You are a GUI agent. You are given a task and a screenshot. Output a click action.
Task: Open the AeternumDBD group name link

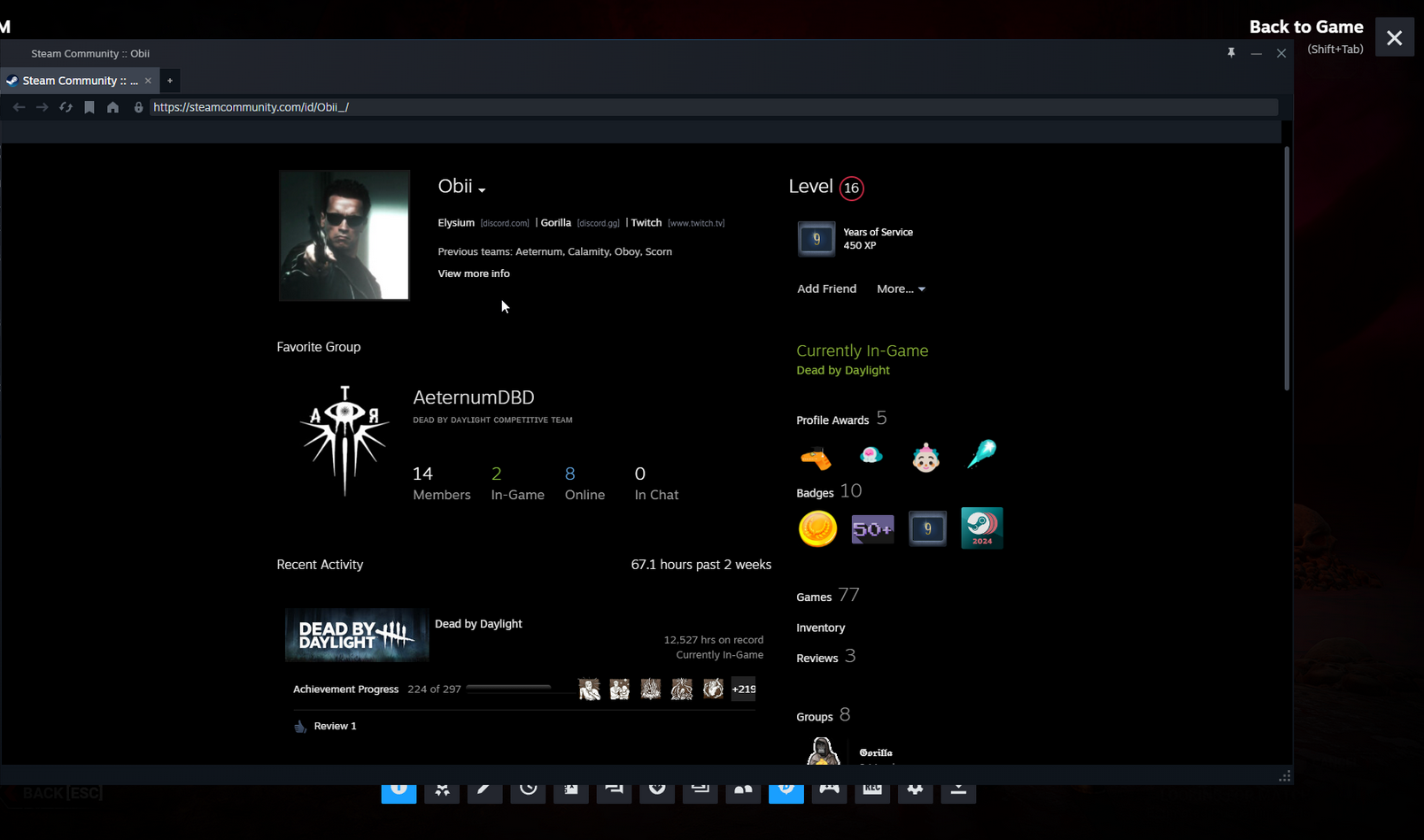[474, 397]
